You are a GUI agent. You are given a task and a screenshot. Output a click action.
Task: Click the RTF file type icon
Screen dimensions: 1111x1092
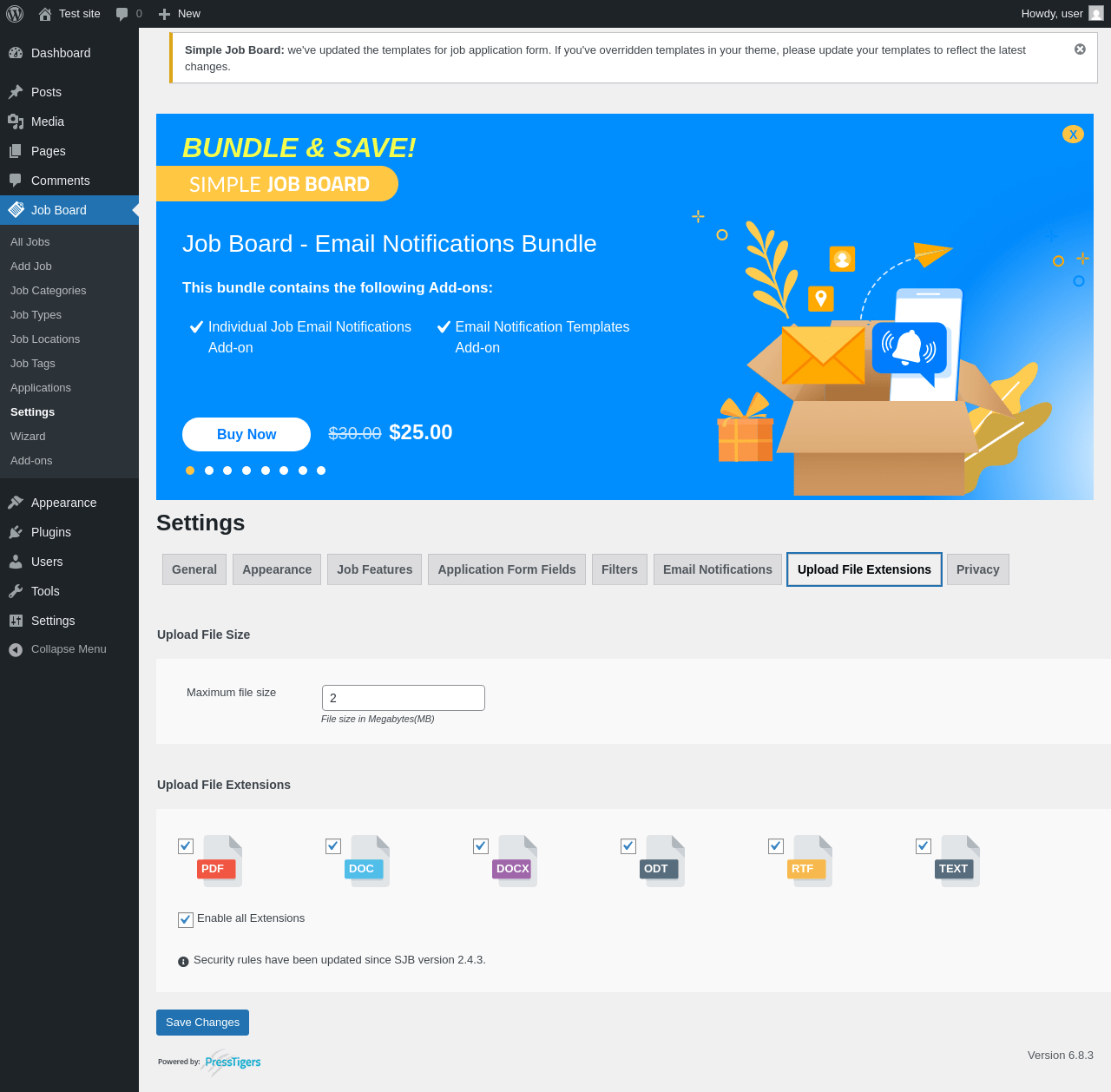click(810, 860)
